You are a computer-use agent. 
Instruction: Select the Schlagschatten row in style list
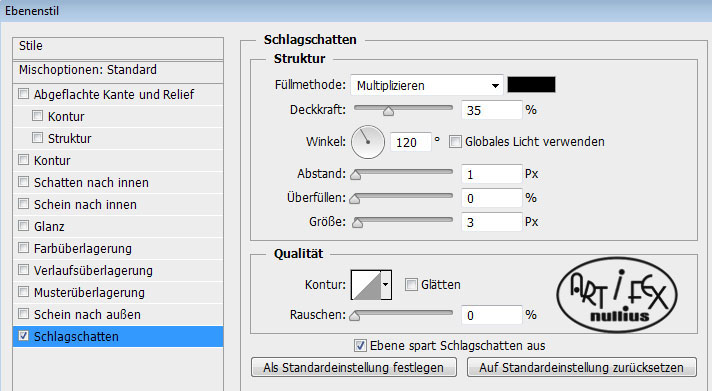pos(118,336)
